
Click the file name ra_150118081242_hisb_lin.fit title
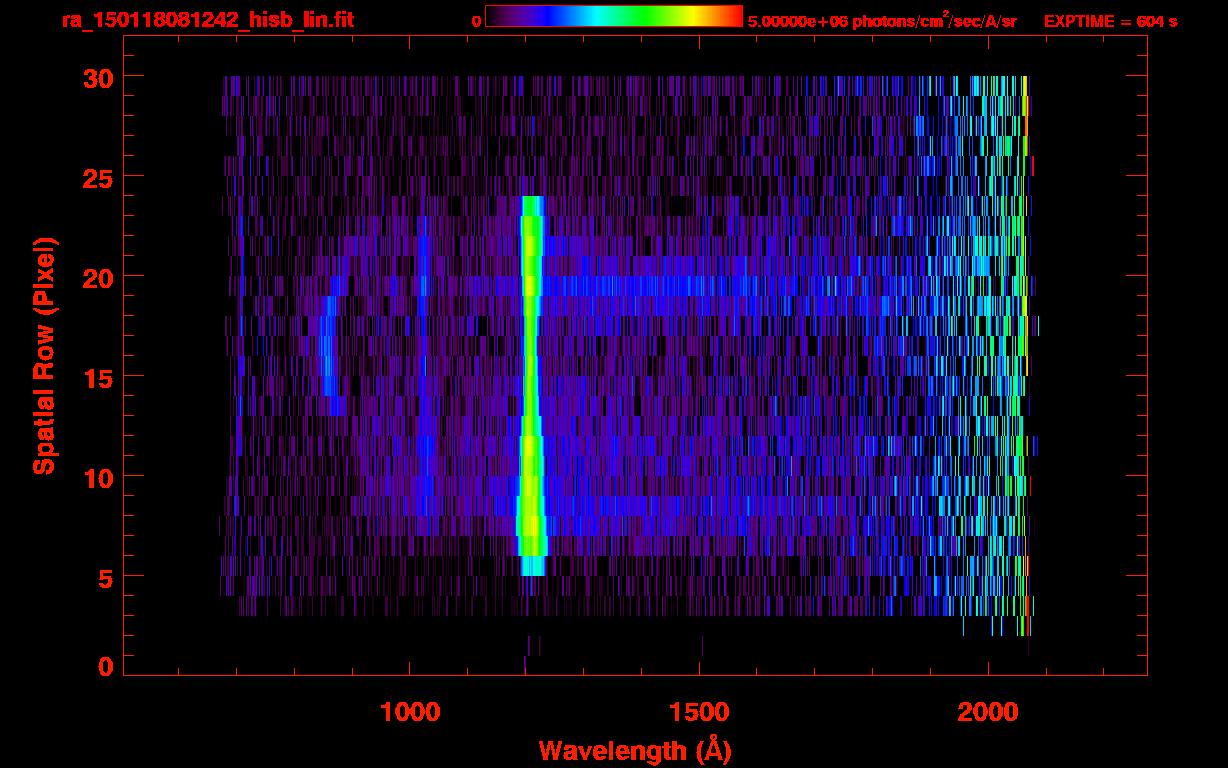click(x=207, y=20)
